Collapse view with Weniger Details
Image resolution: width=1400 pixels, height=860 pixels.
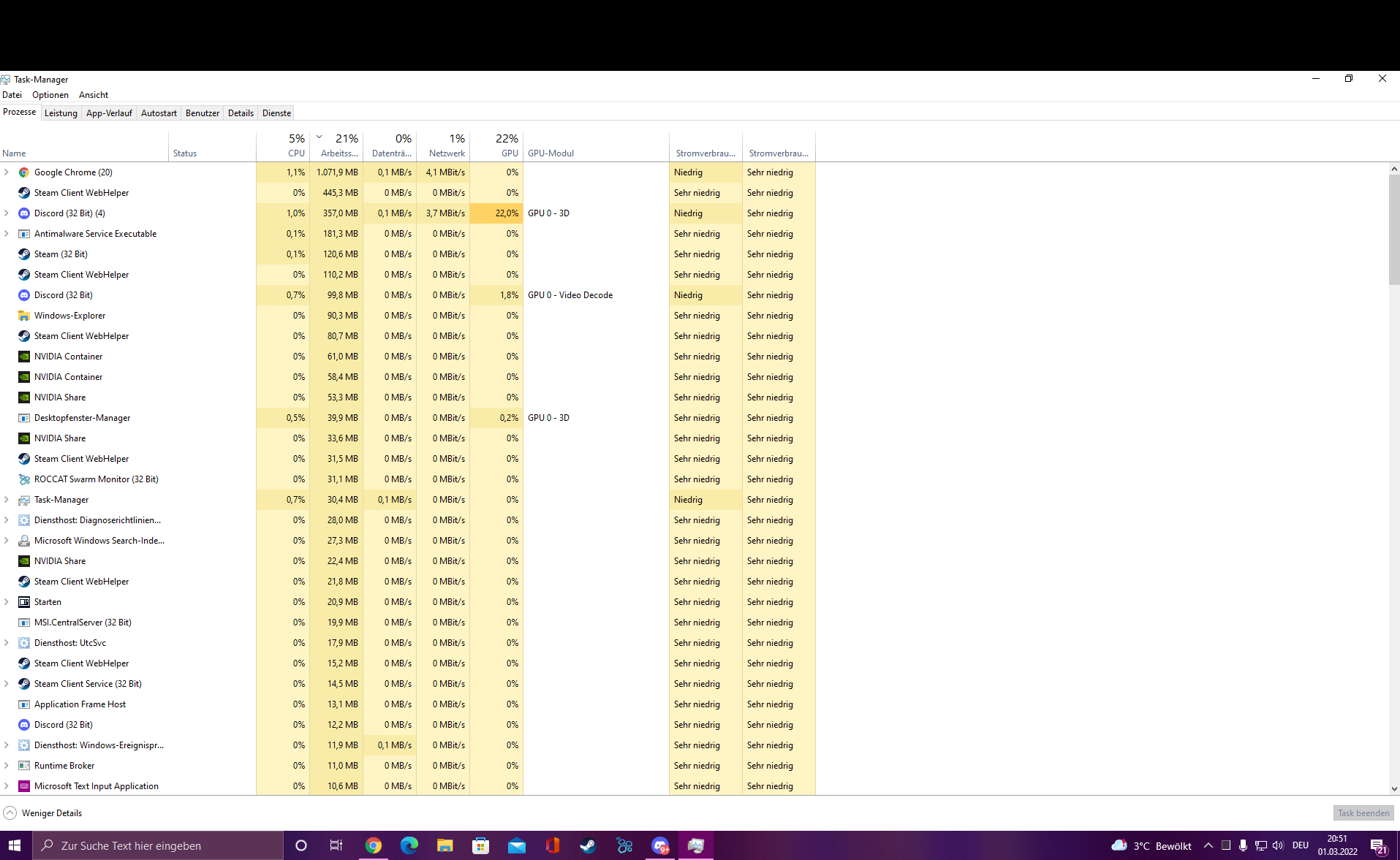pos(43,813)
